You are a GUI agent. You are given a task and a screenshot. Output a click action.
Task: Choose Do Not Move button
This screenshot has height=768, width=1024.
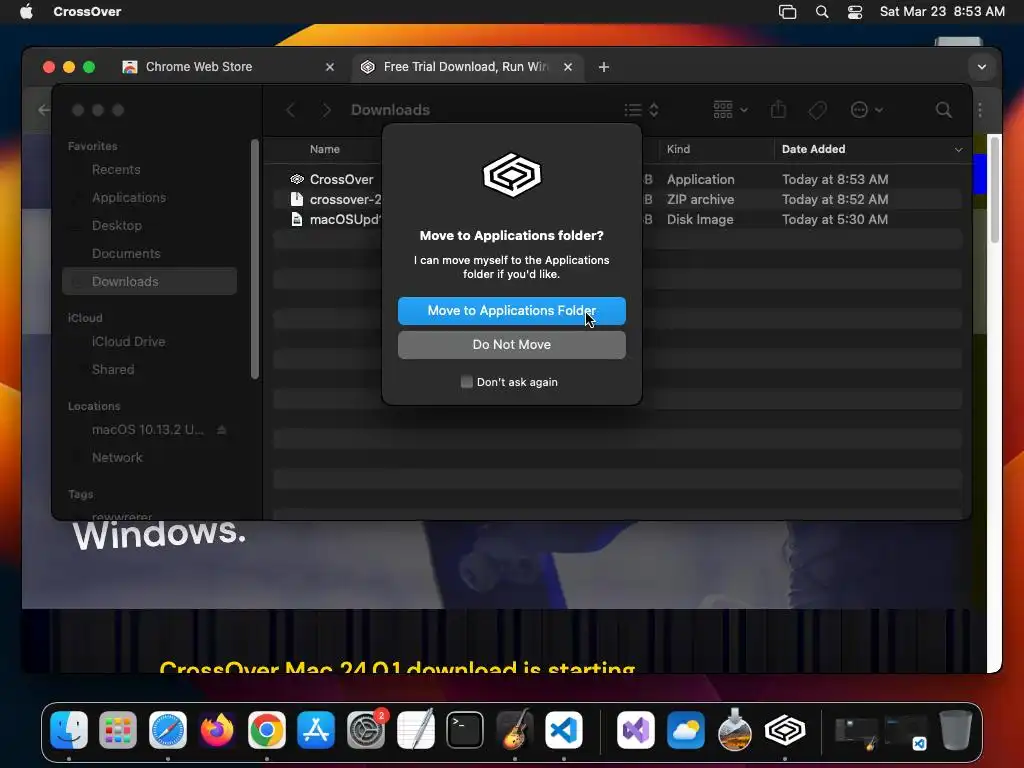[x=511, y=345]
